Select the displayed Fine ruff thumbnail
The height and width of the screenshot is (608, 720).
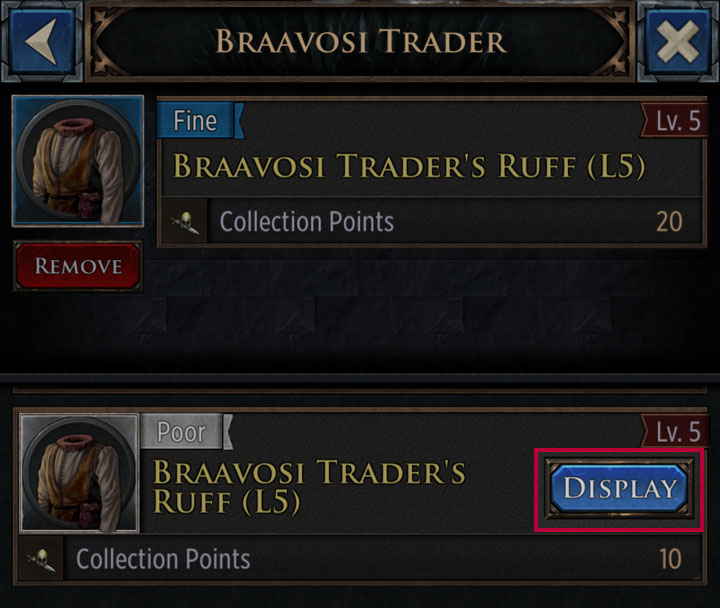pyautogui.click(x=77, y=161)
